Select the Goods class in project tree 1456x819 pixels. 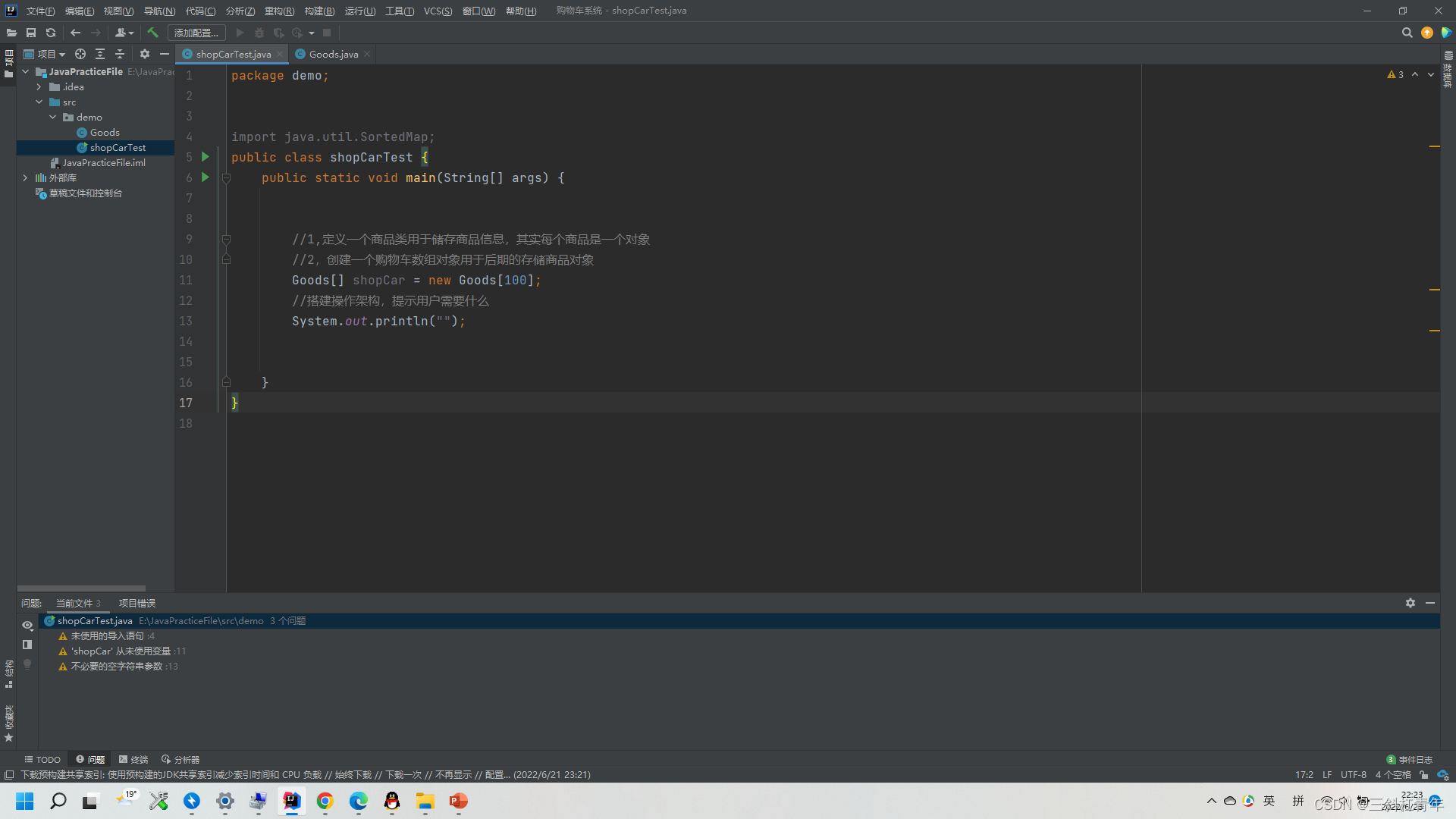pos(99,133)
